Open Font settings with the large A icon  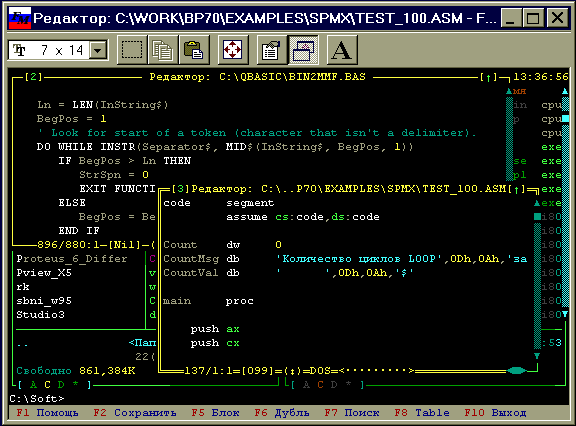(342, 50)
